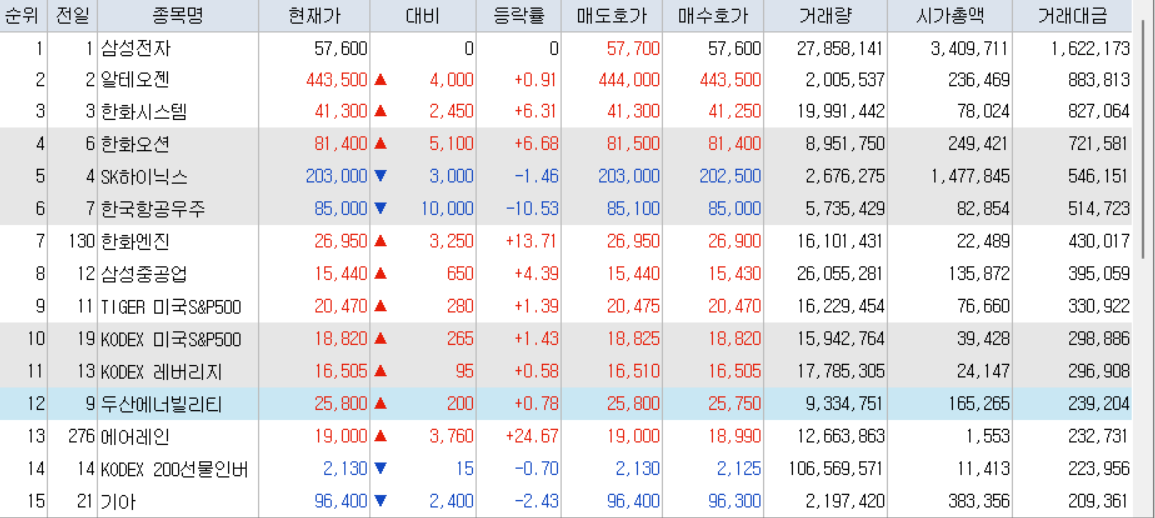Viewport: 1155px width, 518px height.
Task: Click 에어레인 change rate +24.67
Action: (530, 436)
